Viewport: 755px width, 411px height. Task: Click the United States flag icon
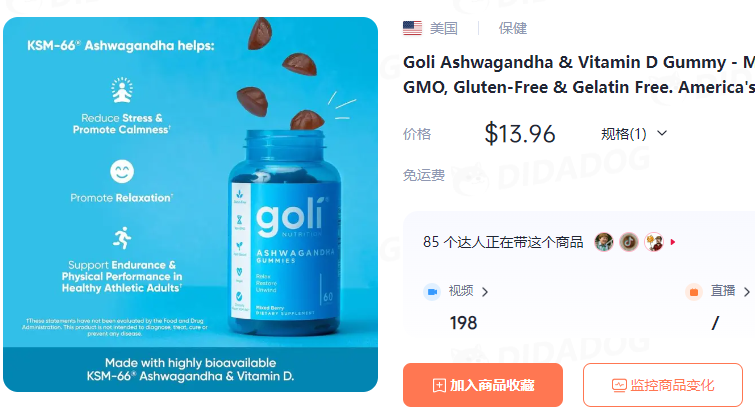(412, 28)
